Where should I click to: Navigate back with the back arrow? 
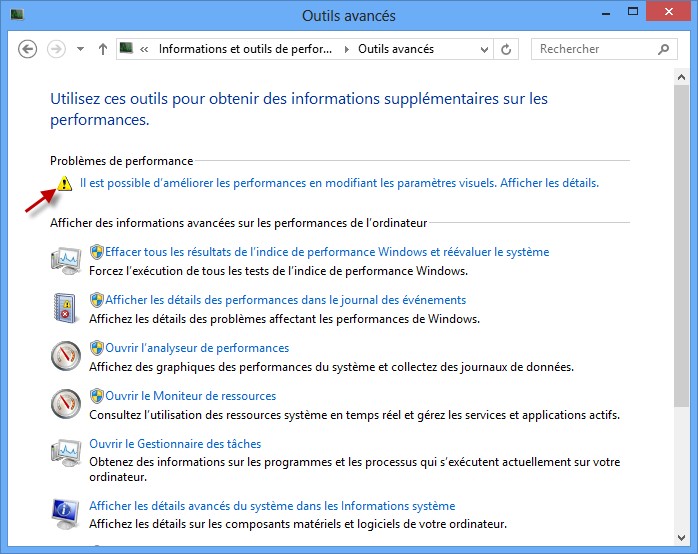(x=28, y=49)
